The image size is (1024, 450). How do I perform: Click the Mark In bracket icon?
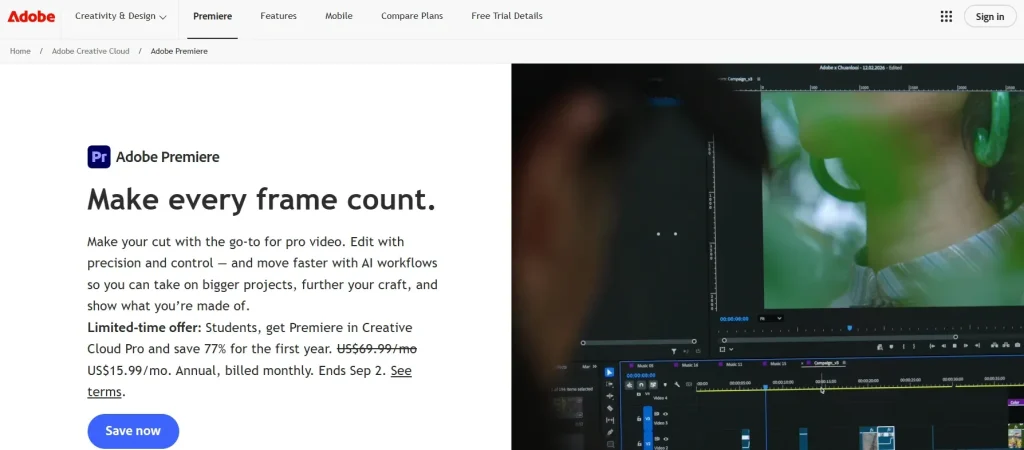(904, 347)
